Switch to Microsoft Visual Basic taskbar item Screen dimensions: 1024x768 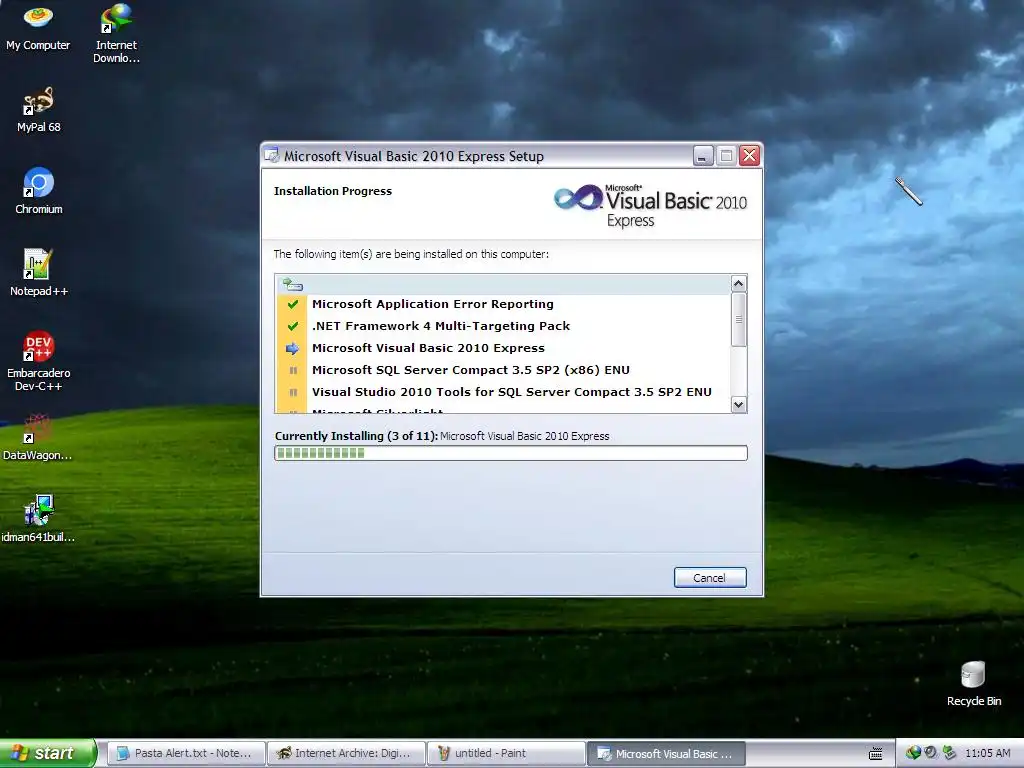point(666,753)
